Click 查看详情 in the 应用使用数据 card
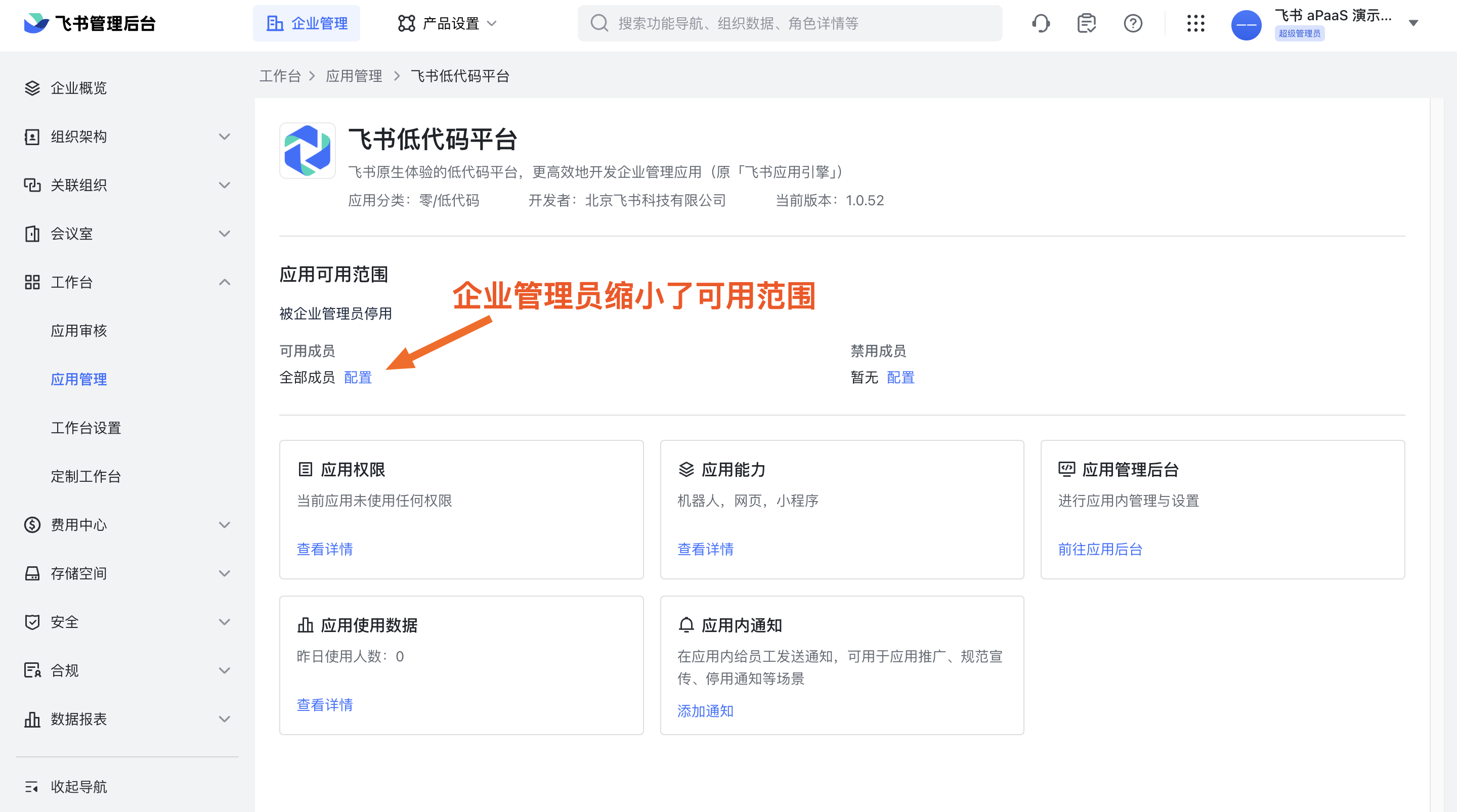Viewport: 1457px width, 812px height. tap(325, 705)
